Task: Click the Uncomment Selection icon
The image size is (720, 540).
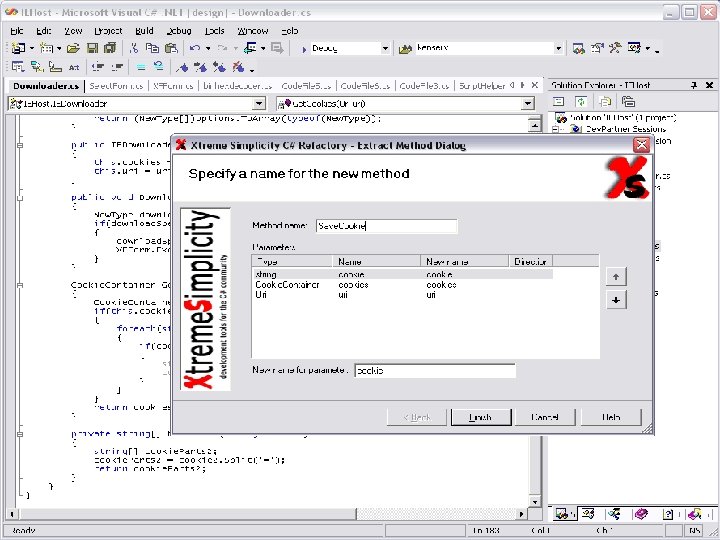Action: [158, 67]
